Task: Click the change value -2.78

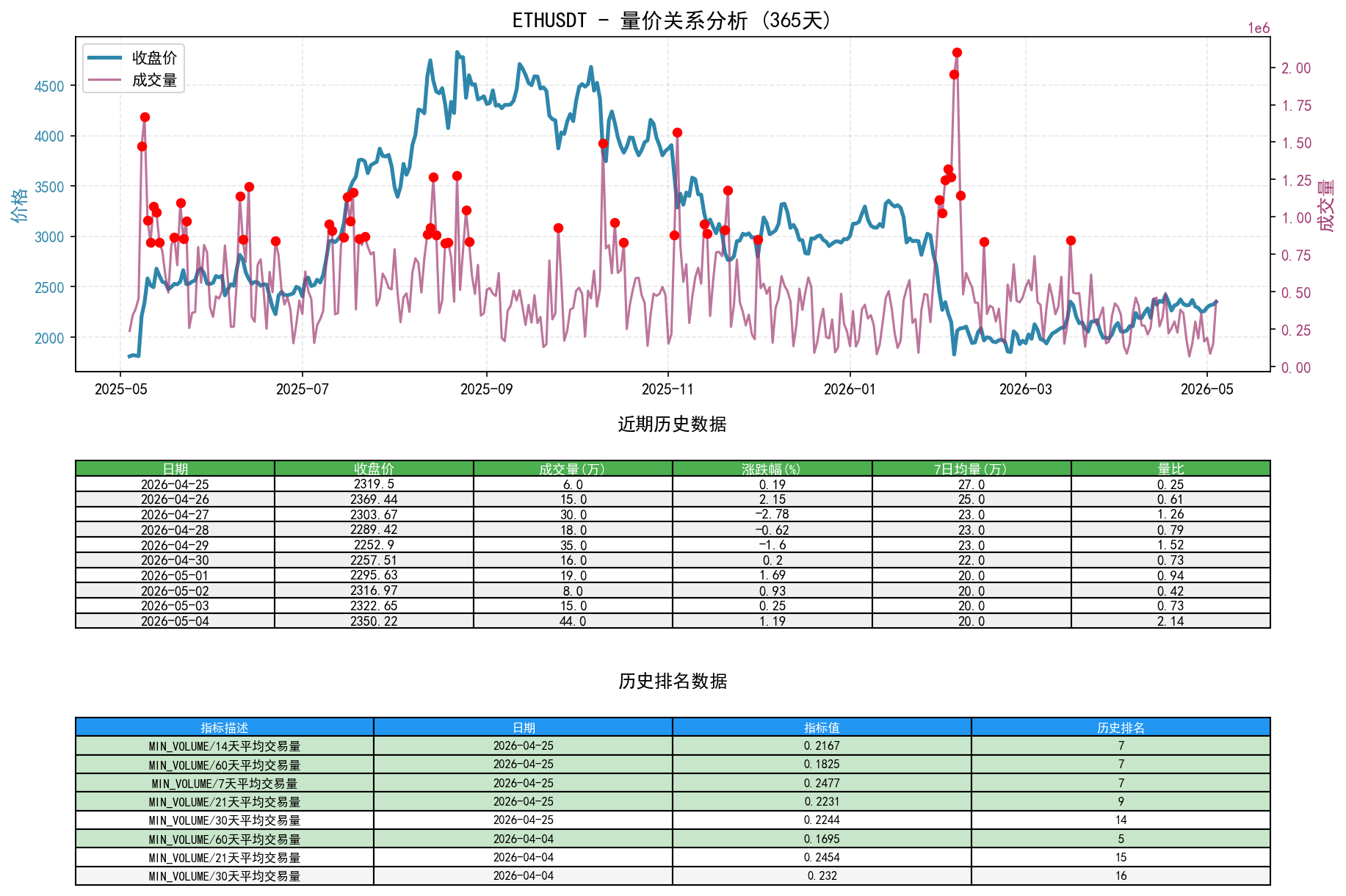Action: coord(772,514)
